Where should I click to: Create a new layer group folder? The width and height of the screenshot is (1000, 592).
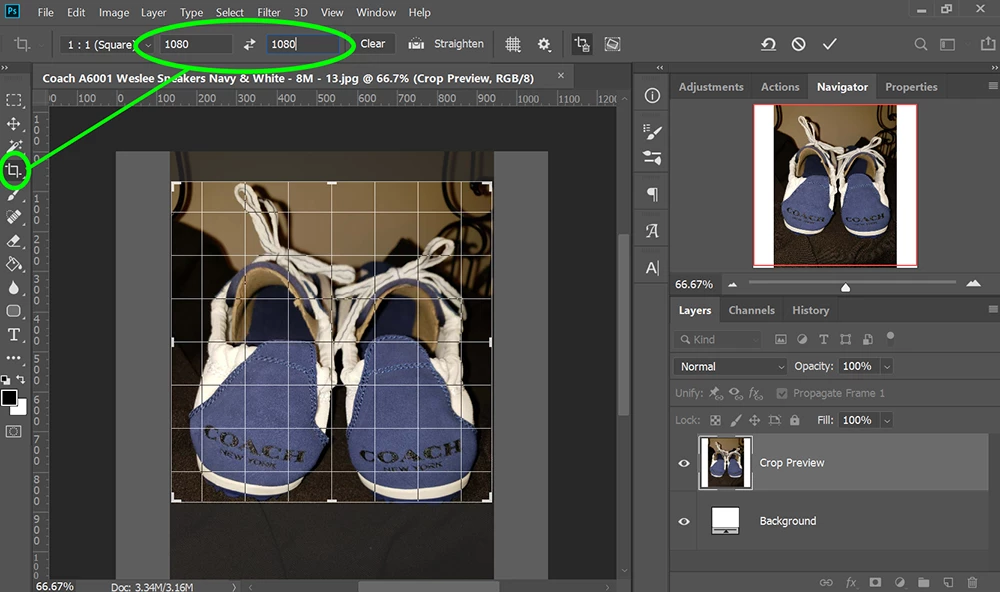(x=923, y=582)
